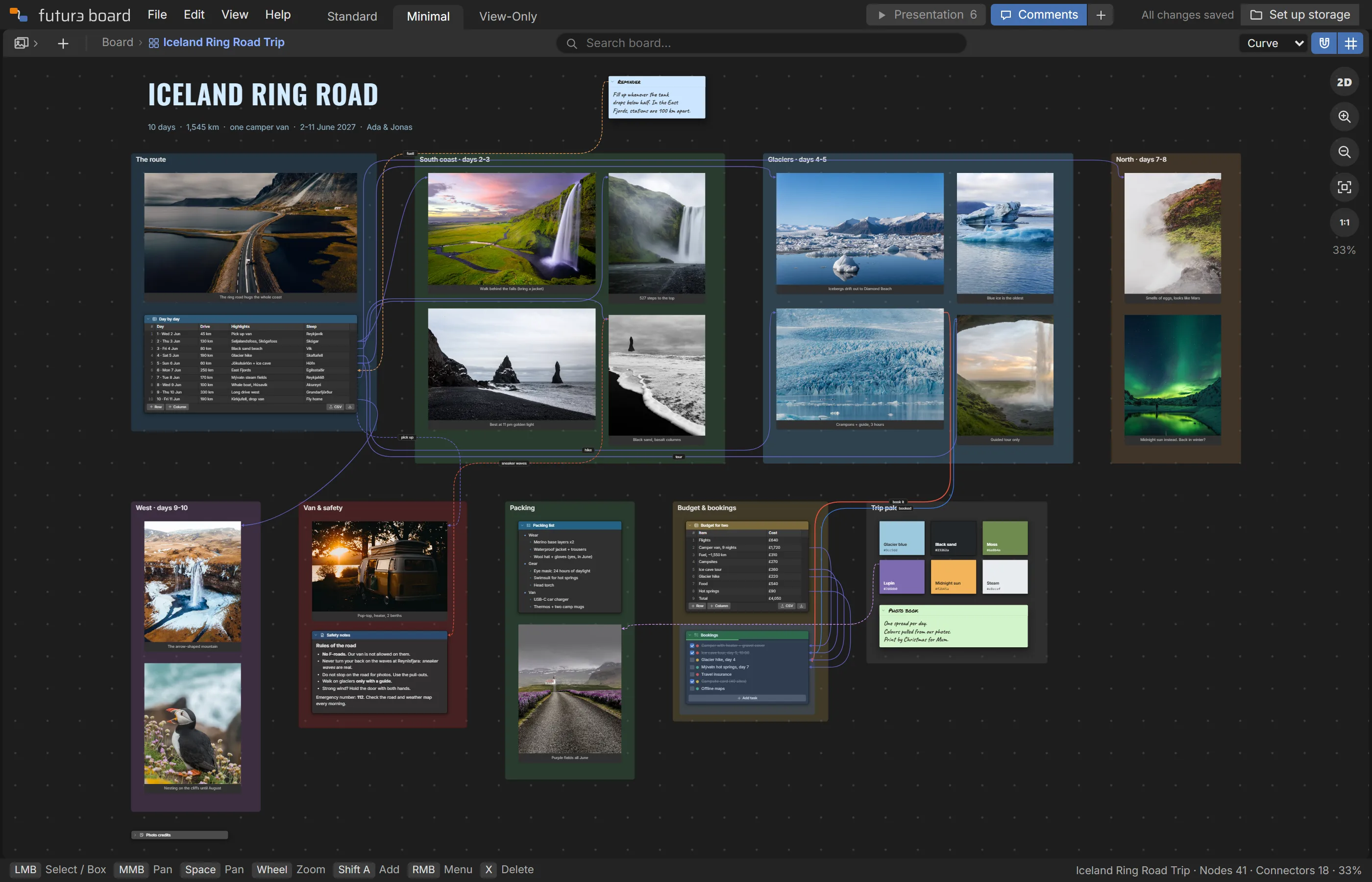Click the Search board field
This screenshot has height=882, width=1372.
point(761,43)
